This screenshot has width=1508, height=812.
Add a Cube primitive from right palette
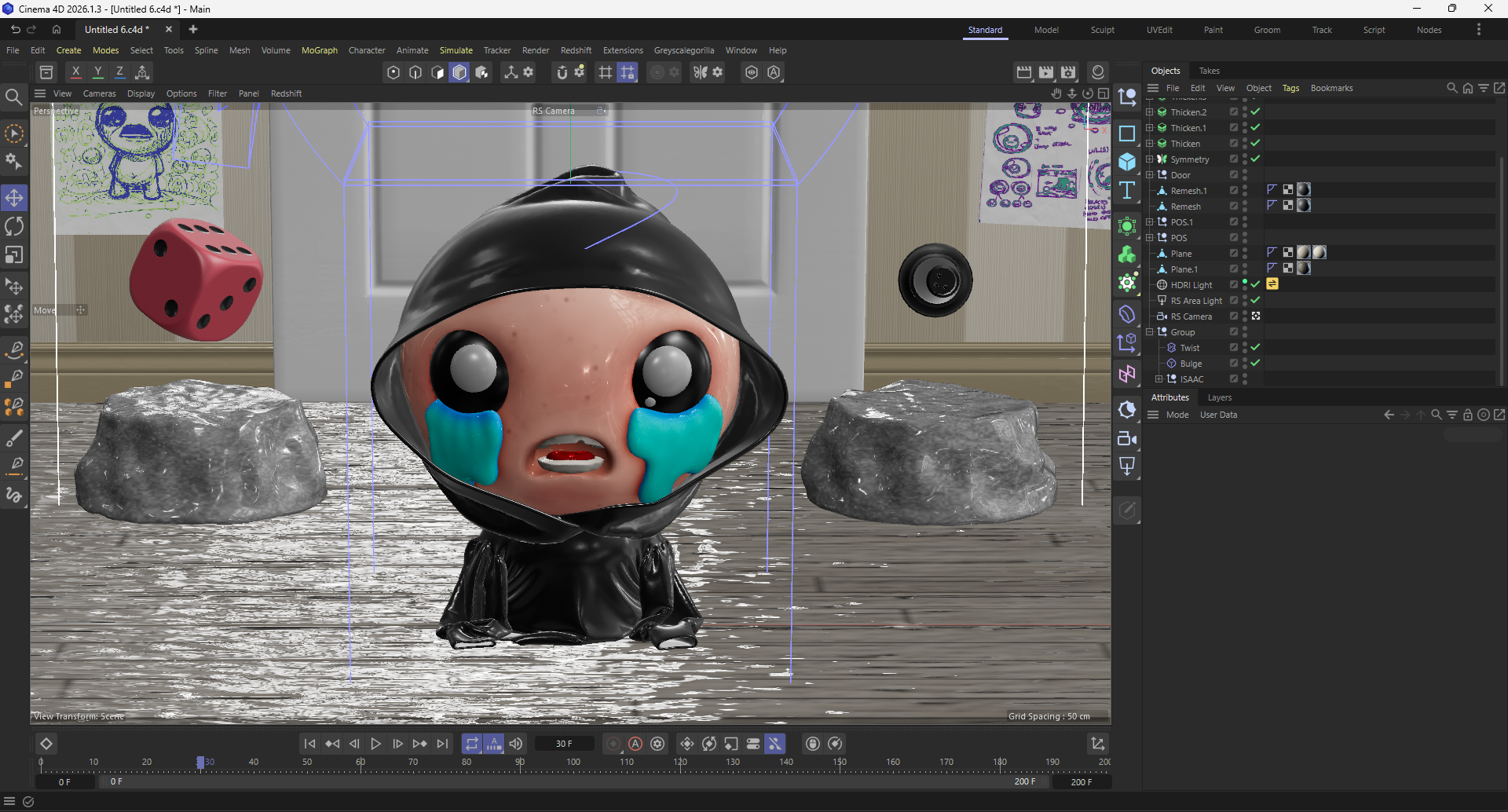click(x=1127, y=162)
